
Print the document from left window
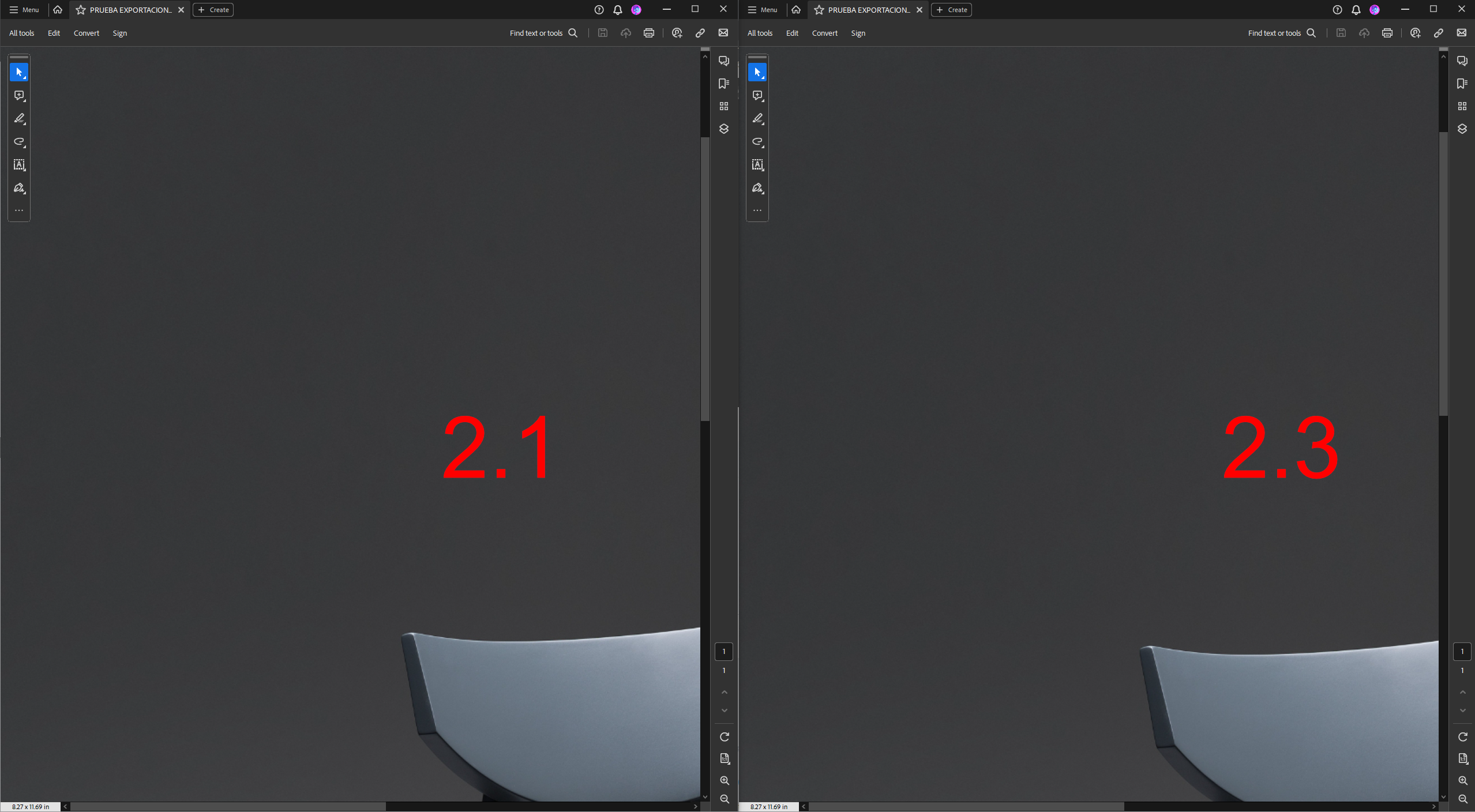click(x=649, y=33)
